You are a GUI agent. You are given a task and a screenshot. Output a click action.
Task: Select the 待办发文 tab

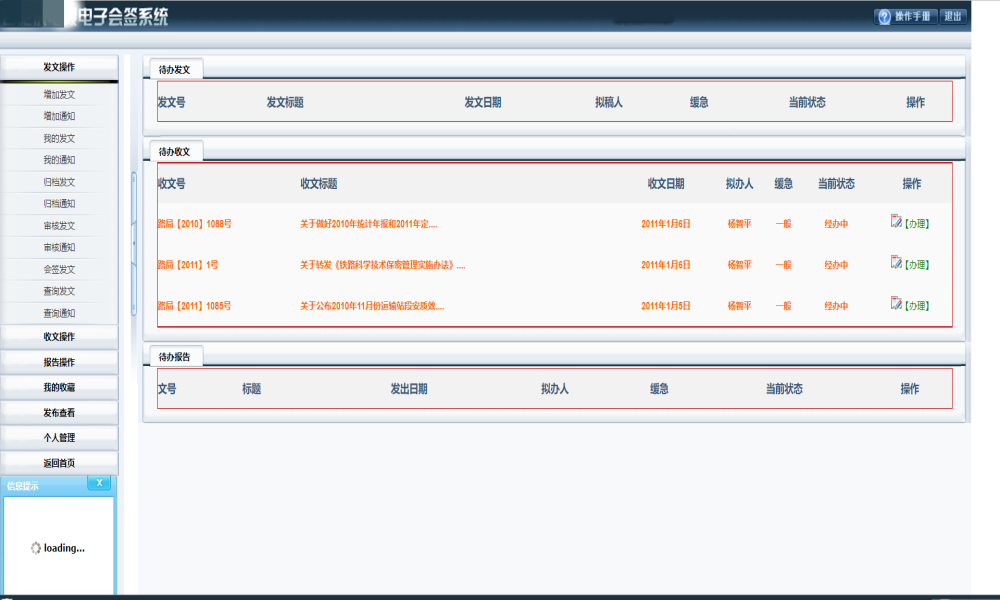click(175, 70)
